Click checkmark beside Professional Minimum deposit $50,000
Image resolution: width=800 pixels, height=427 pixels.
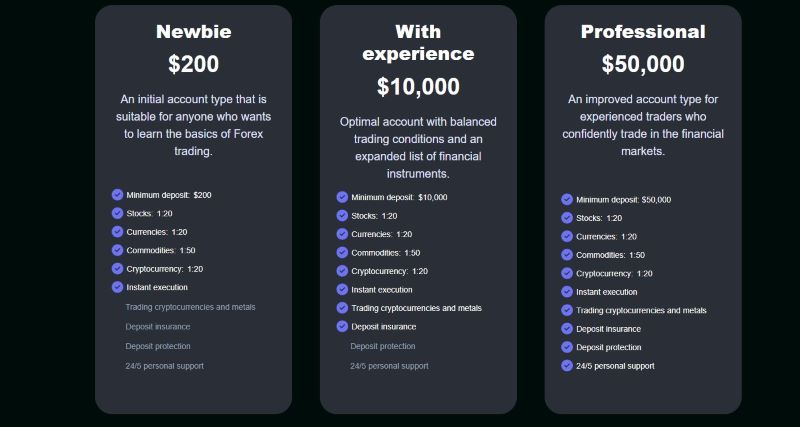click(567, 199)
